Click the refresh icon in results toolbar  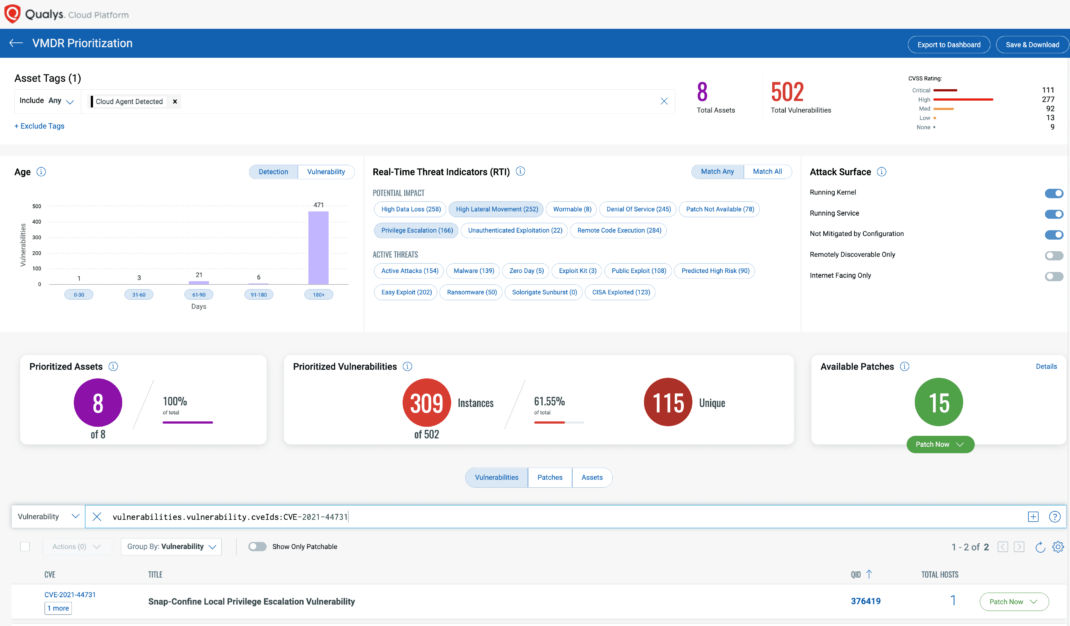1040,547
